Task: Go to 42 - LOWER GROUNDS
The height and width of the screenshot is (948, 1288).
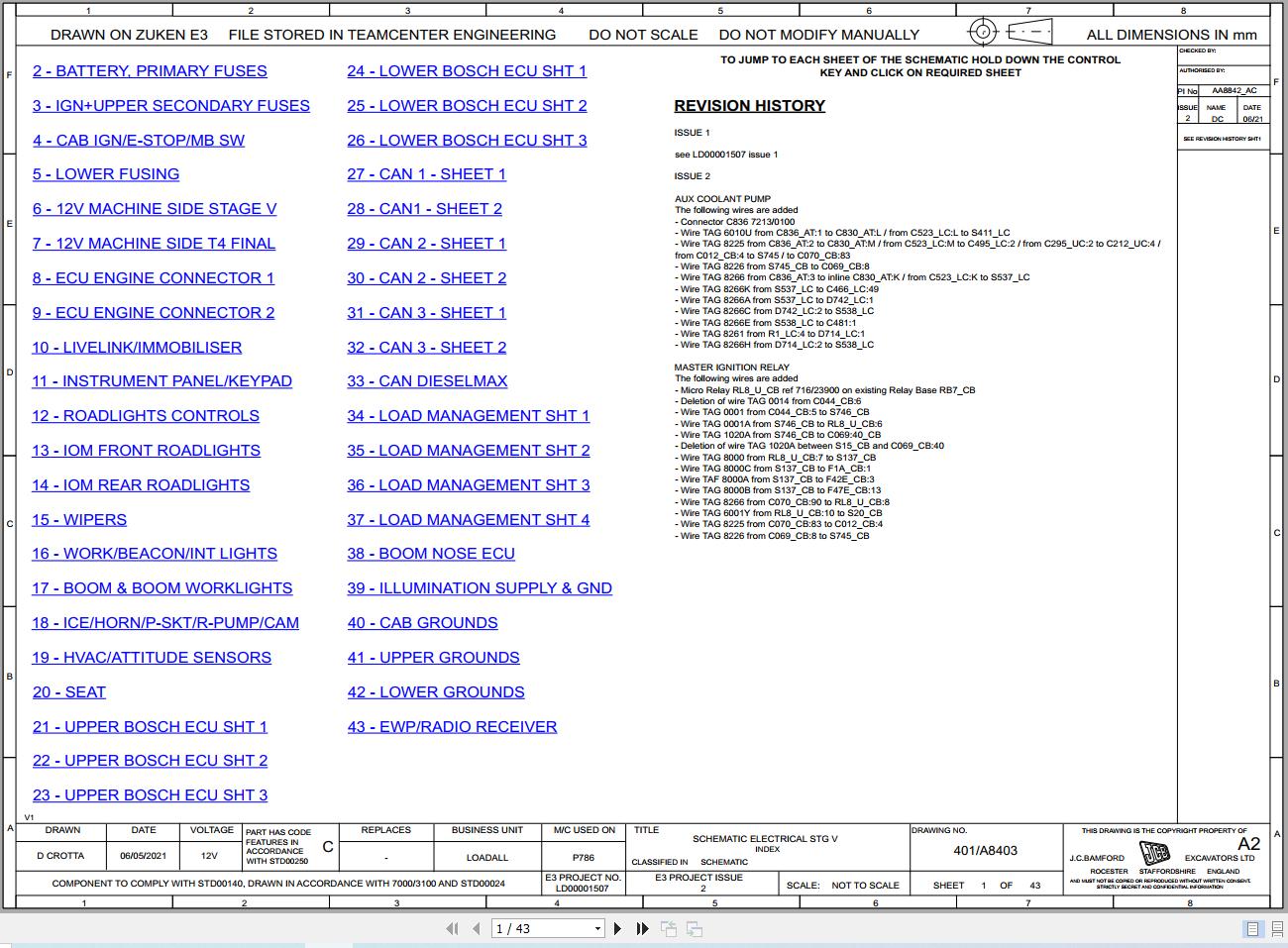Action: pos(436,692)
